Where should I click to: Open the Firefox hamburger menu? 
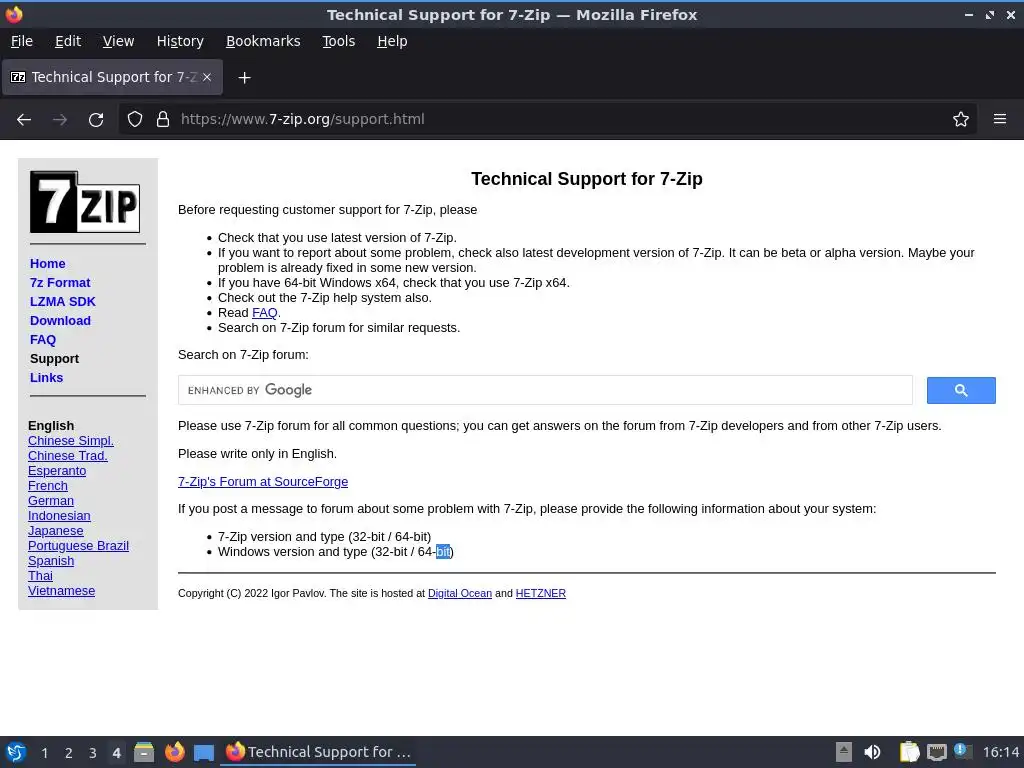(x=1000, y=120)
